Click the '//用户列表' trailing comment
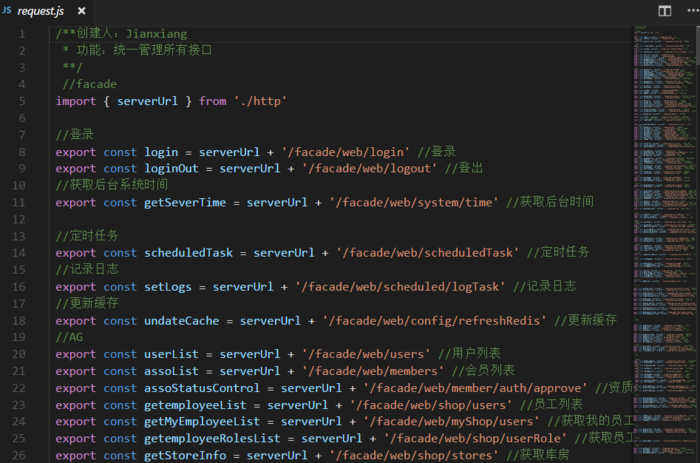The image size is (700, 463). 470,354
